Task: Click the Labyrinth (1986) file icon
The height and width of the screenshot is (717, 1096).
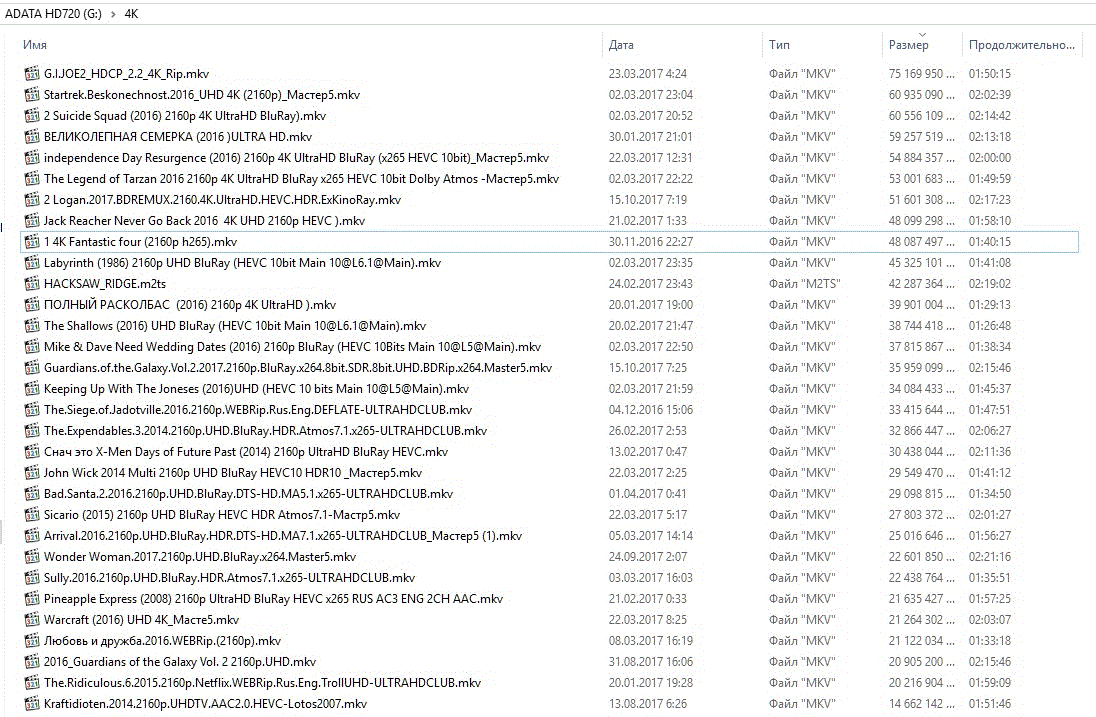Action: tap(32, 263)
